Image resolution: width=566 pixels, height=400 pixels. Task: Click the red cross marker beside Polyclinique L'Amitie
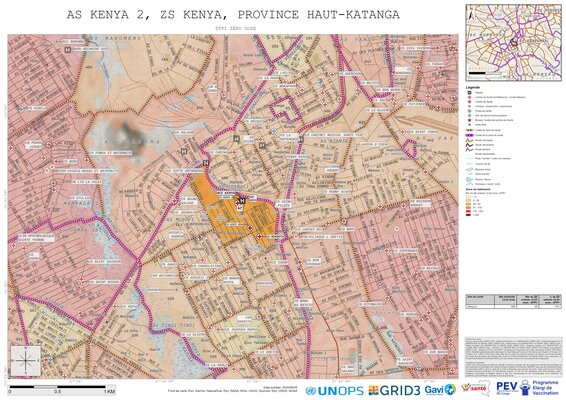(296, 237)
